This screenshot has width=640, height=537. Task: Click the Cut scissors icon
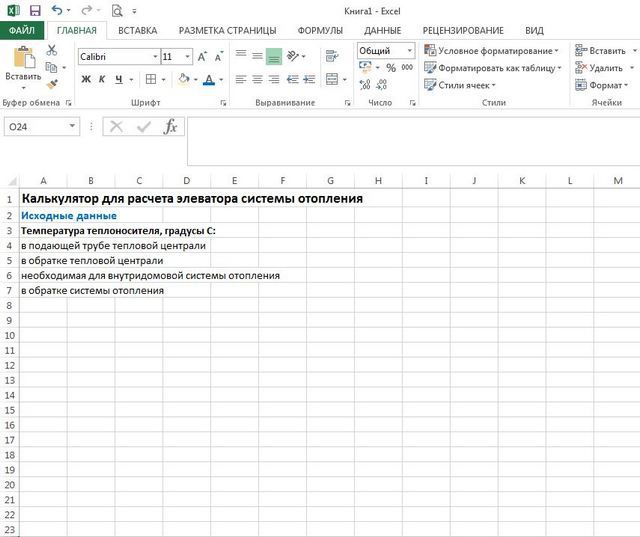51,50
